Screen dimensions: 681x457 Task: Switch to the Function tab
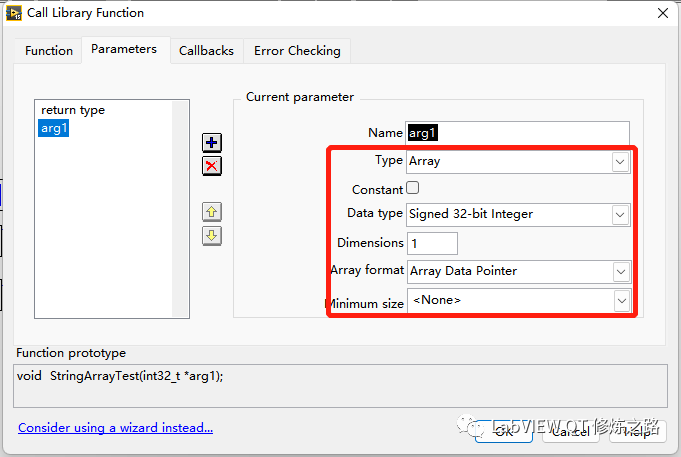(x=49, y=51)
